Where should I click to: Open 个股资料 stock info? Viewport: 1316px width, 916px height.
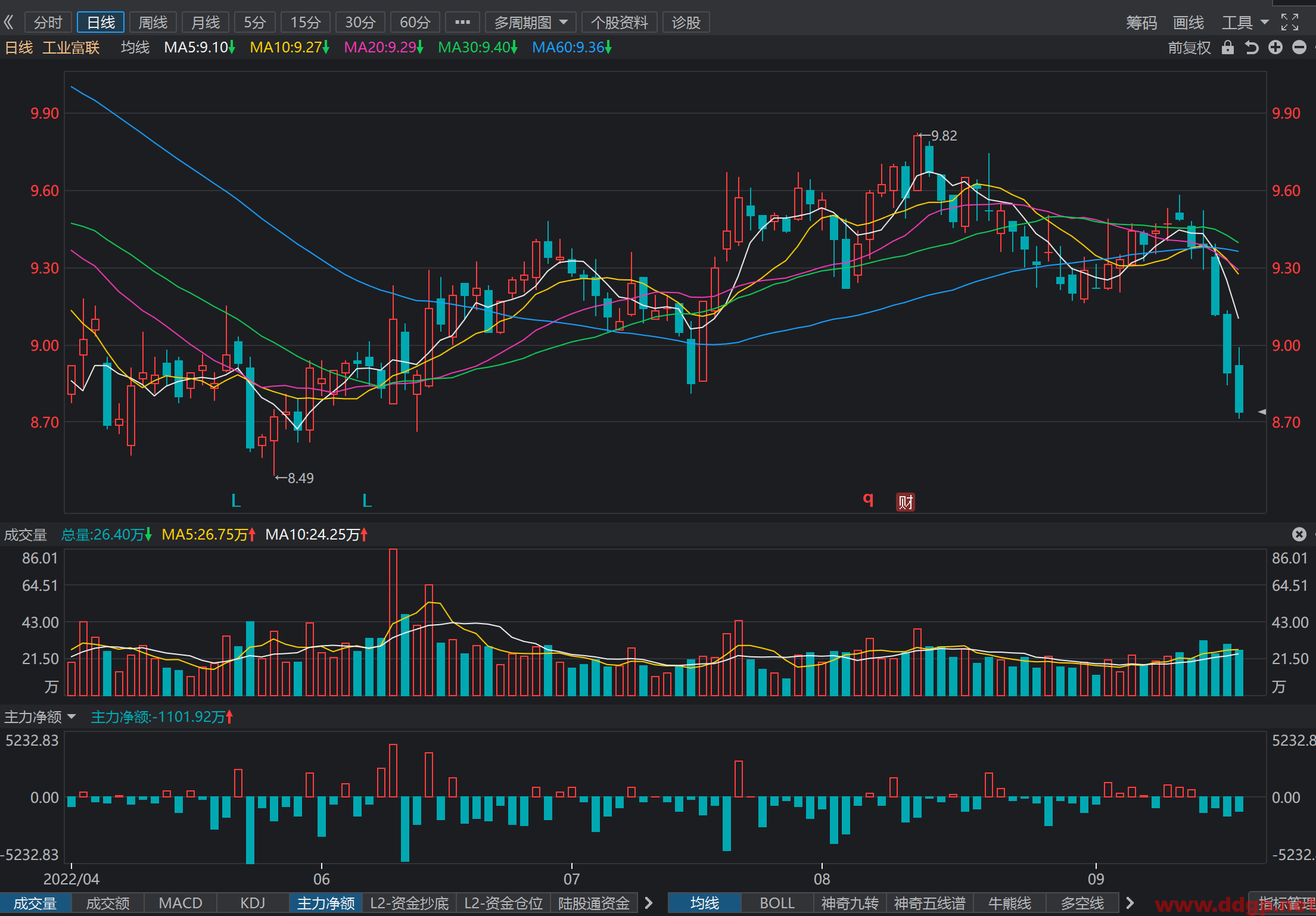point(620,23)
